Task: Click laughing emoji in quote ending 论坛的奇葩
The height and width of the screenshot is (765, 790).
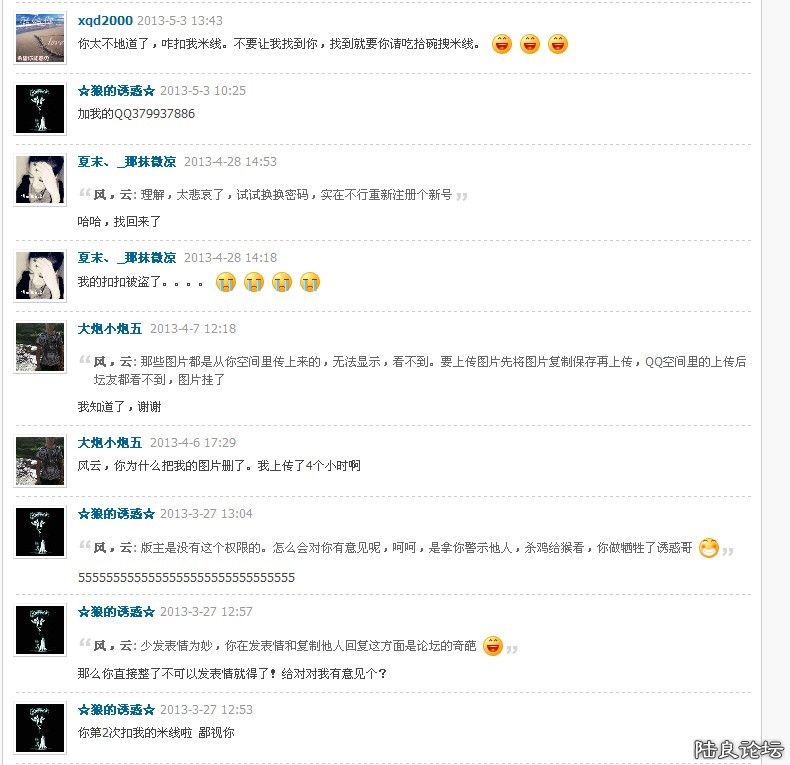Action: click(x=492, y=646)
